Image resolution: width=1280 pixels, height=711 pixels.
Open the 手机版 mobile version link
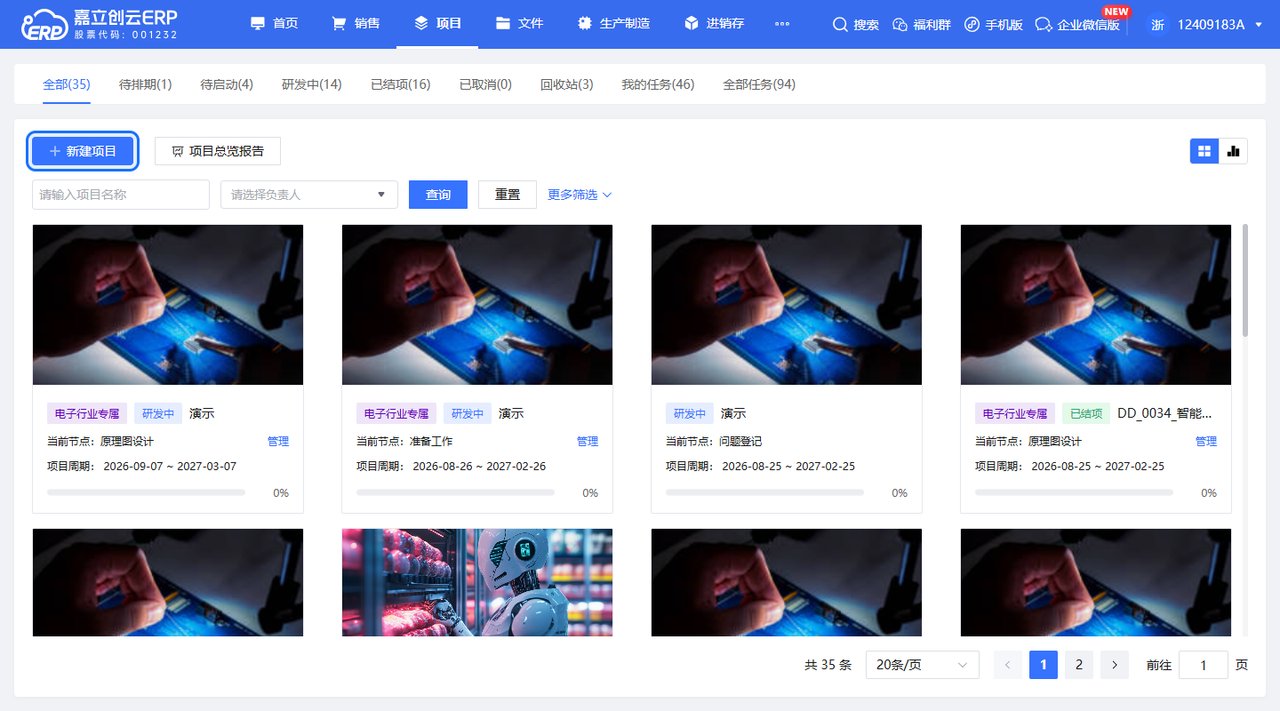994,24
